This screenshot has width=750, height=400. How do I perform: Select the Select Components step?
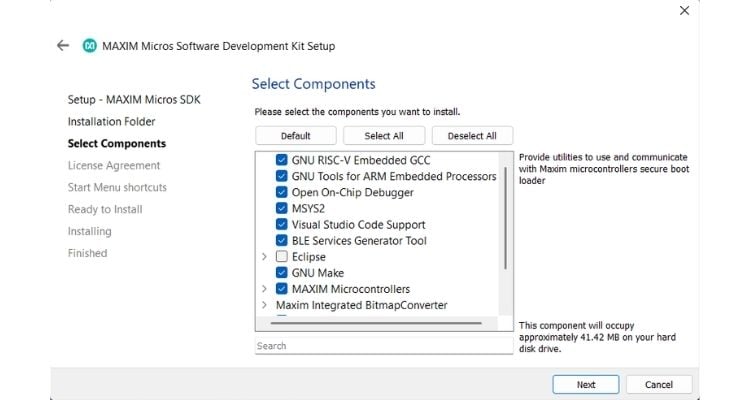point(117,144)
